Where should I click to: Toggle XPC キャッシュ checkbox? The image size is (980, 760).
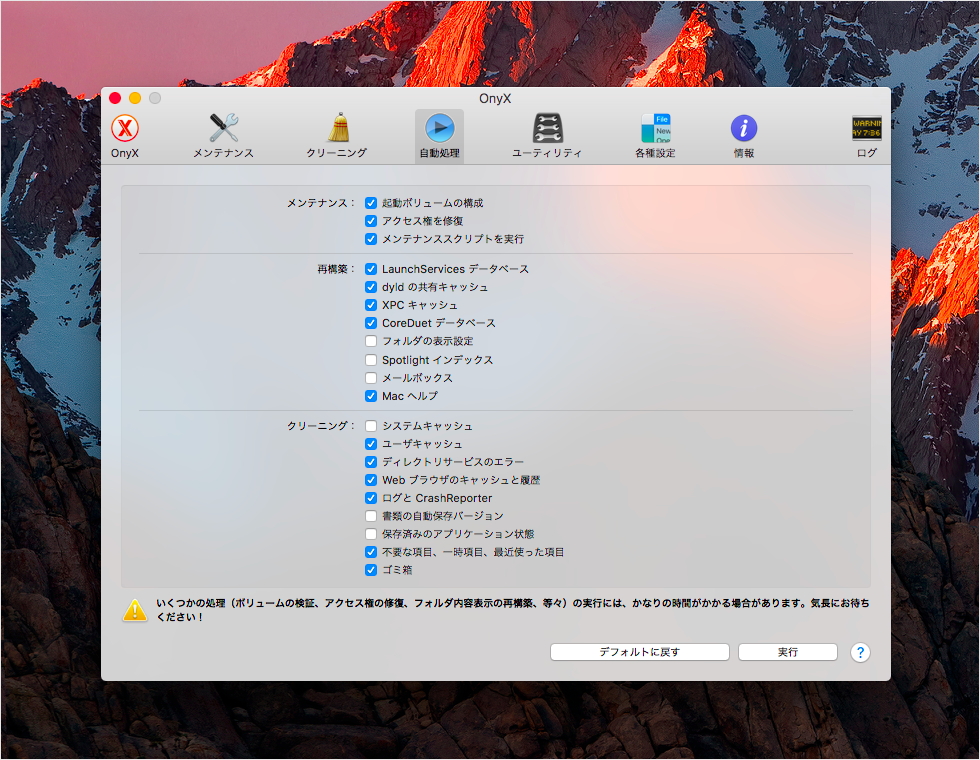371,305
